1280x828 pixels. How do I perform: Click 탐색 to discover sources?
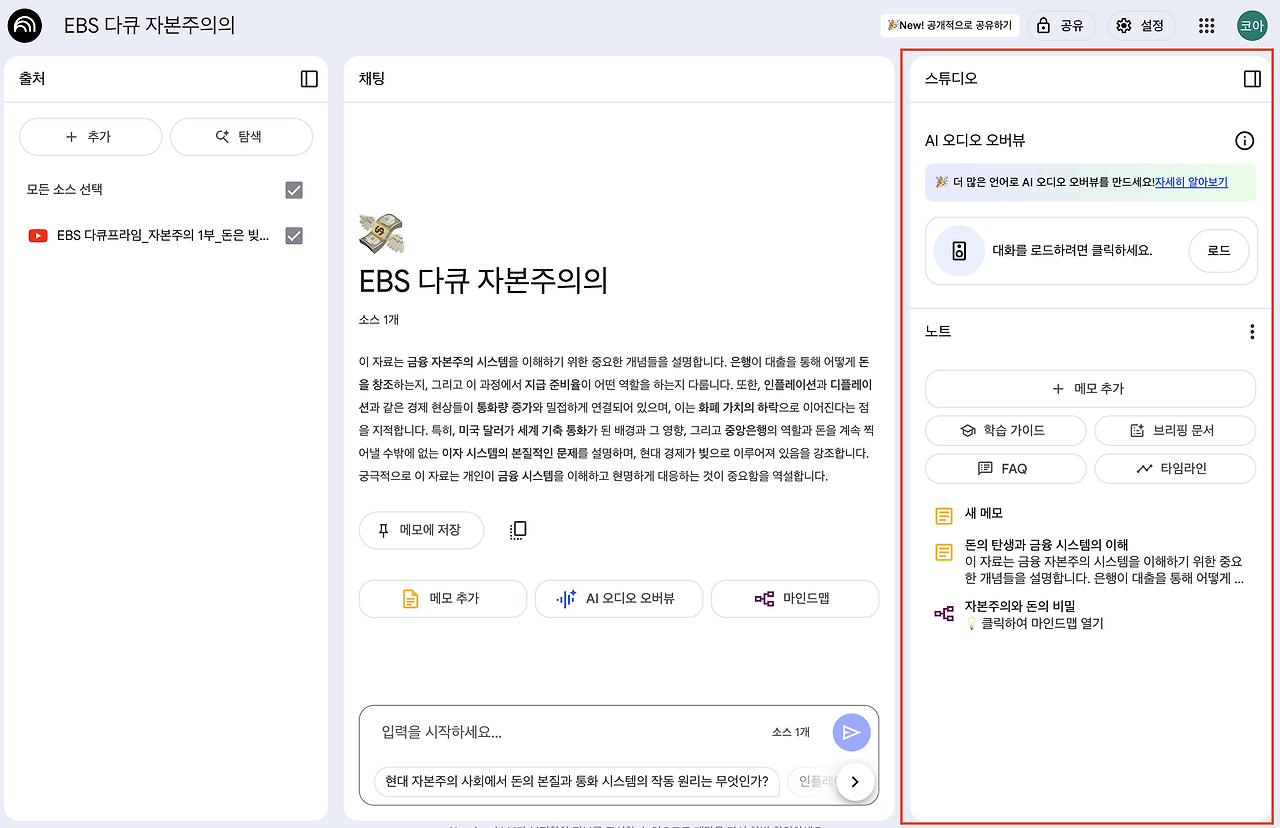(x=241, y=137)
